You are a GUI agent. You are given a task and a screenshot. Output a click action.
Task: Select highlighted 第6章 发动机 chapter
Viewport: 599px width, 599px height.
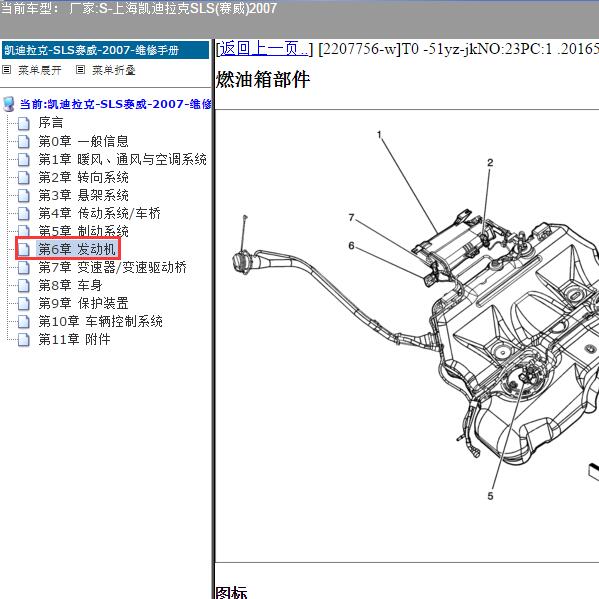click(x=77, y=249)
